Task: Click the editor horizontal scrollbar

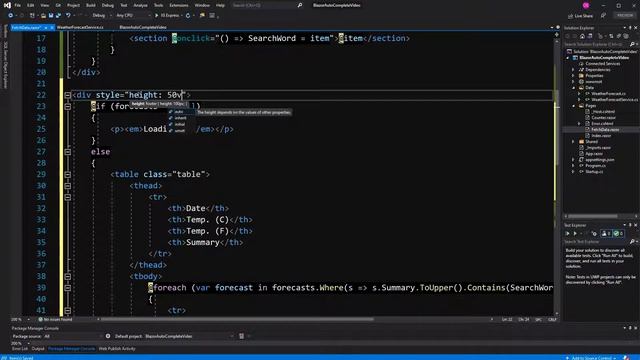Action: coord(237,320)
